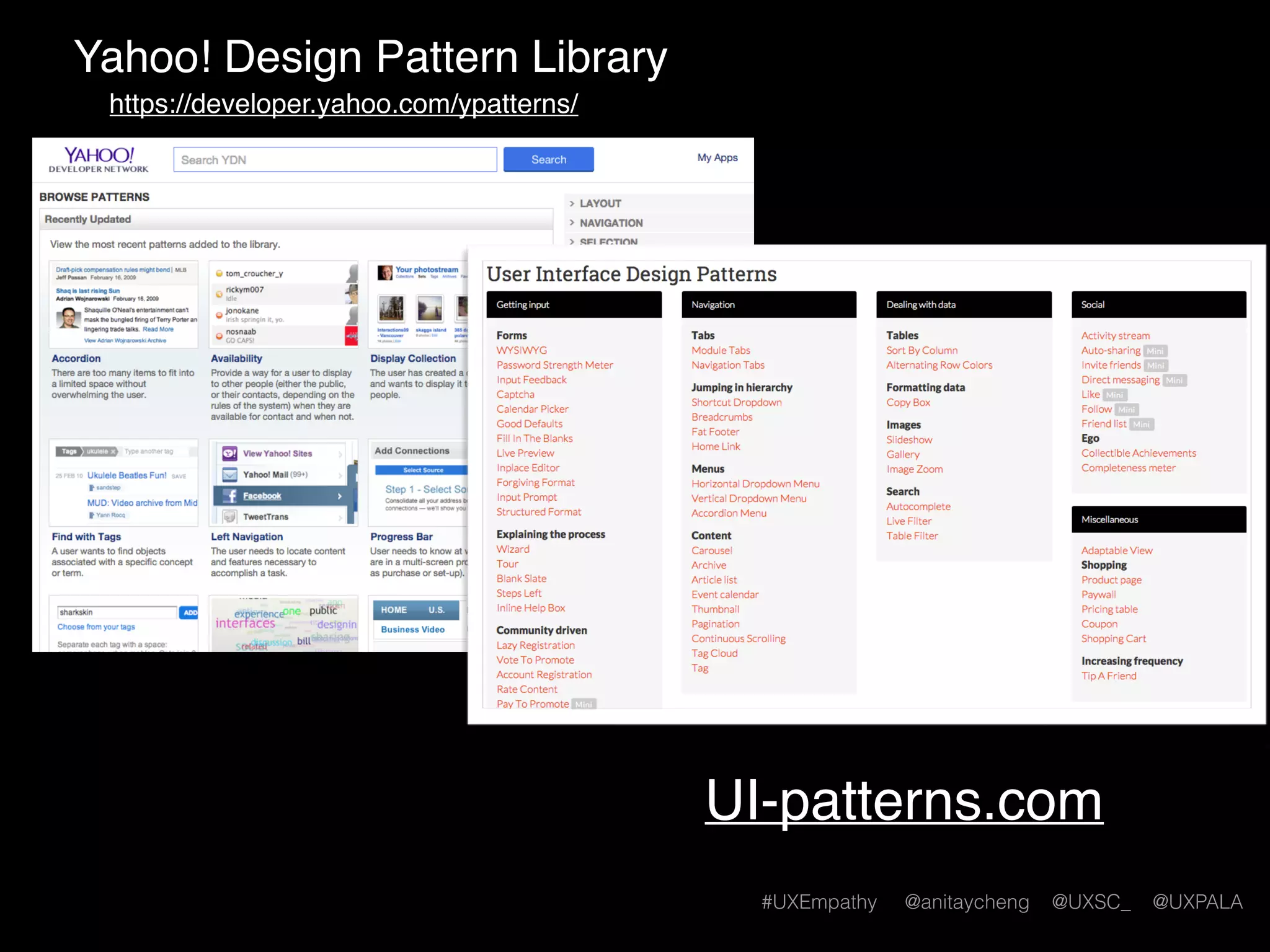This screenshot has height=952, width=1270.
Task: Click nosnaab availability status icon
Action: (219, 336)
